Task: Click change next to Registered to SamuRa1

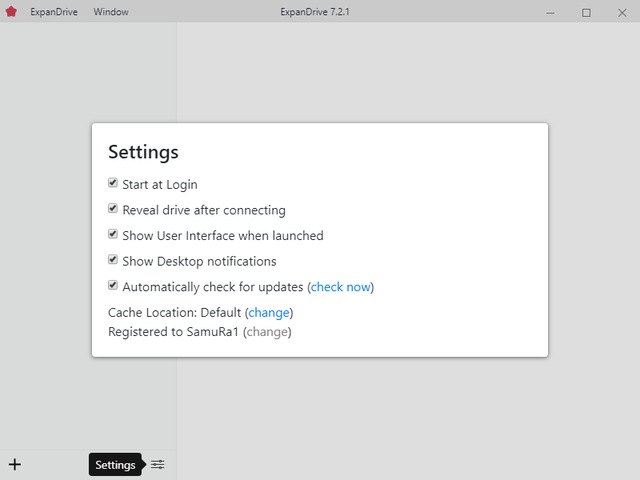Action: [267, 331]
